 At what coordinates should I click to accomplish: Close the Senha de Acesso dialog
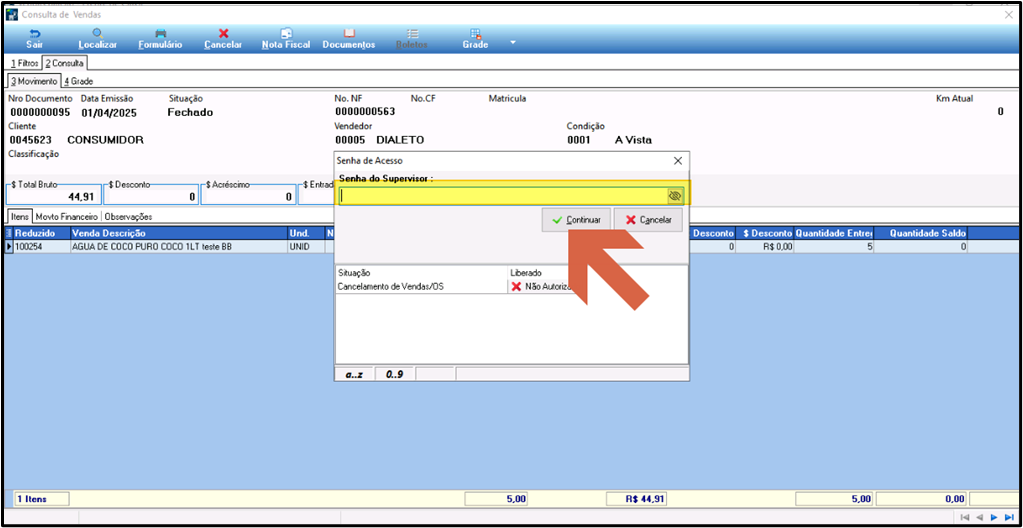(x=677, y=161)
